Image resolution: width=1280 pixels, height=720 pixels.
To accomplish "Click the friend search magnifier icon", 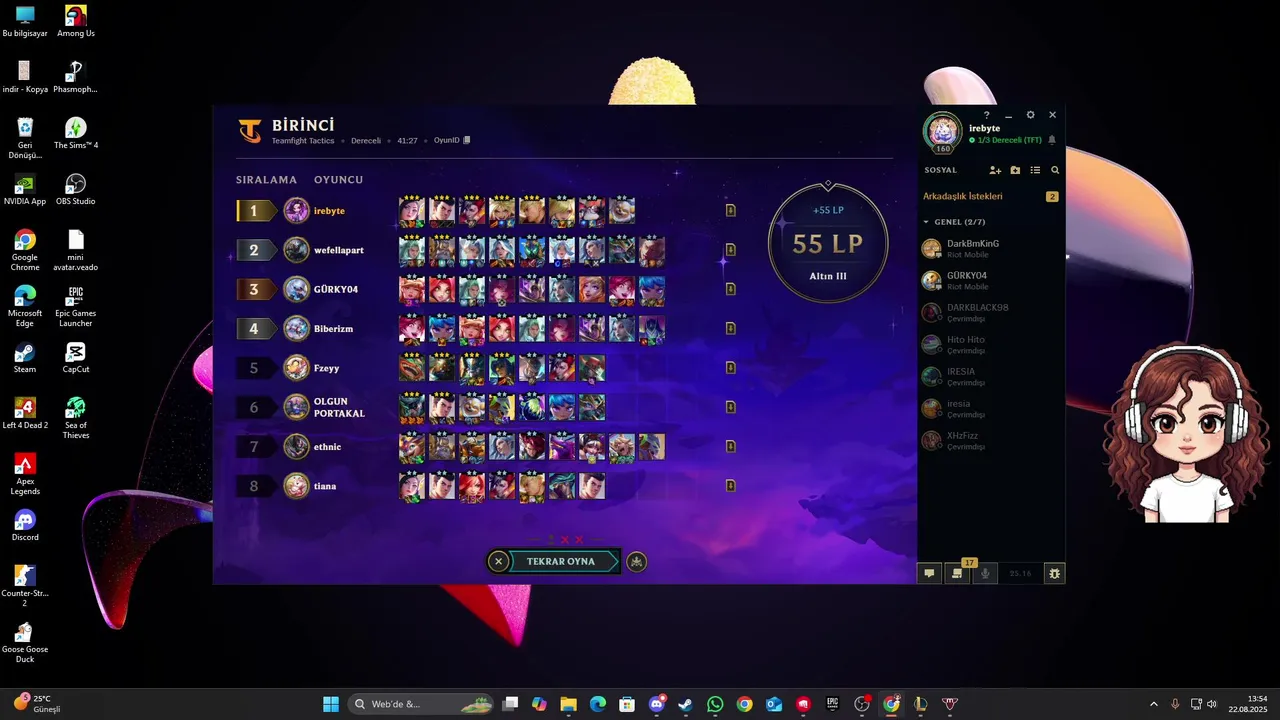I will 1055,170.
